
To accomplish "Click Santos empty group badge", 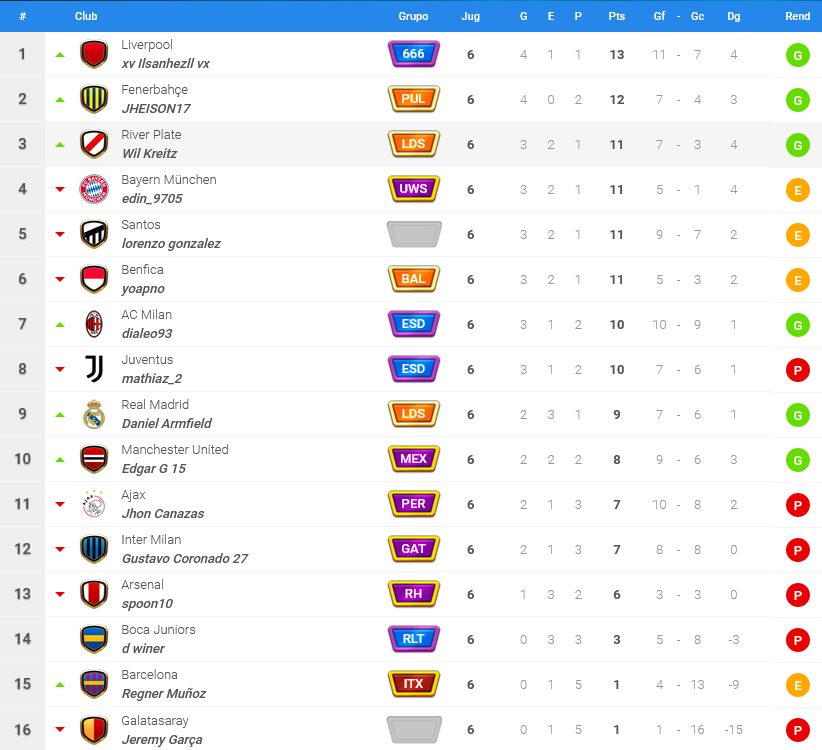I will pos(414,234).
